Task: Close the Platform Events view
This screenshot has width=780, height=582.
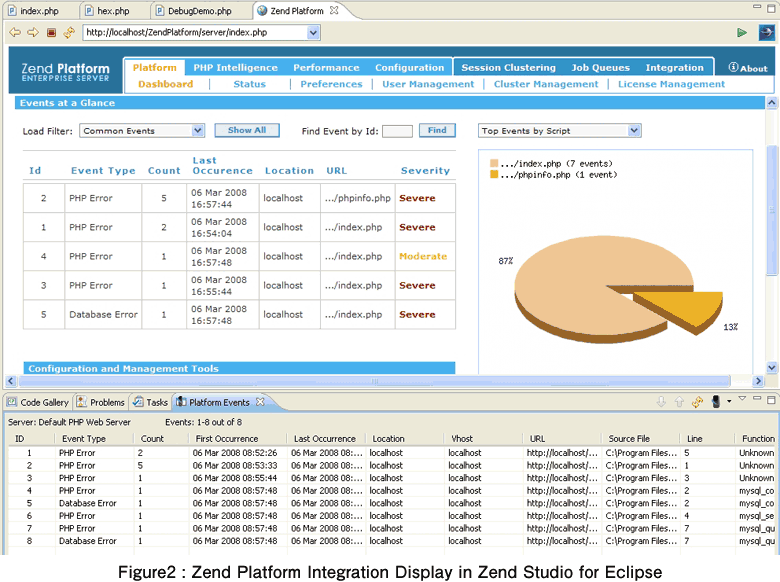Action: tap(260, 401)
